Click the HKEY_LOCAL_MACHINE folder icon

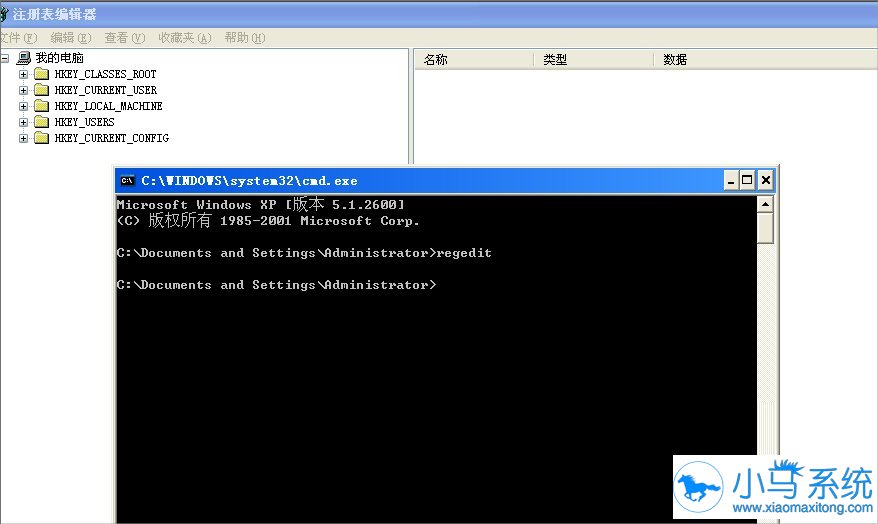pos(41,106)
